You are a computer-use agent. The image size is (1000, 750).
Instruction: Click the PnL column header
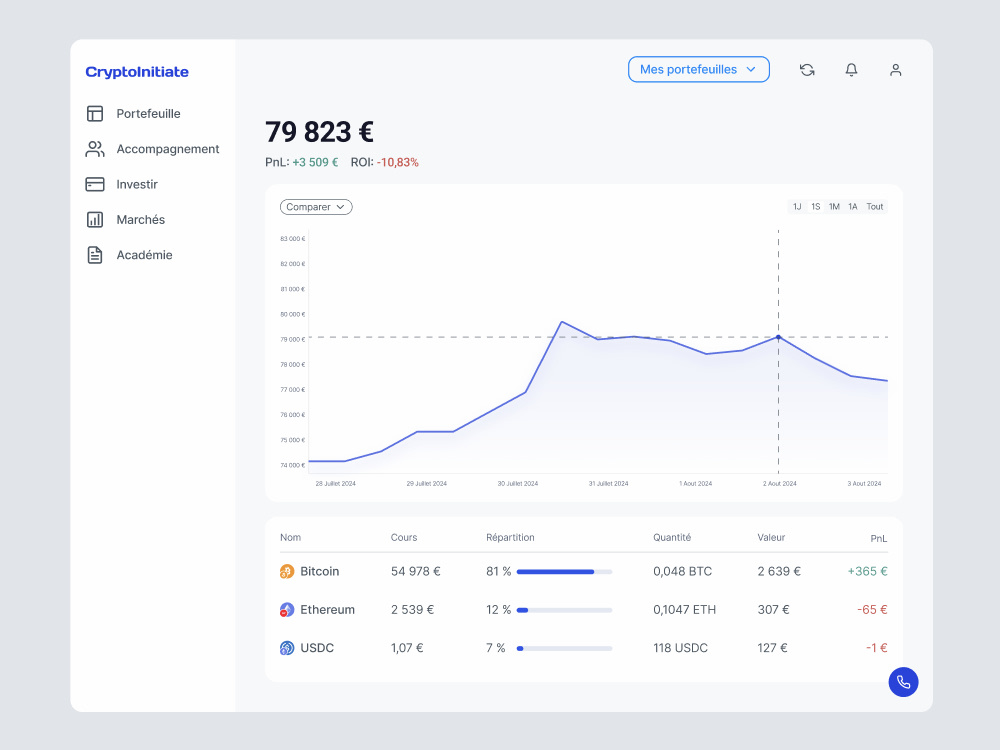[878, 539]
